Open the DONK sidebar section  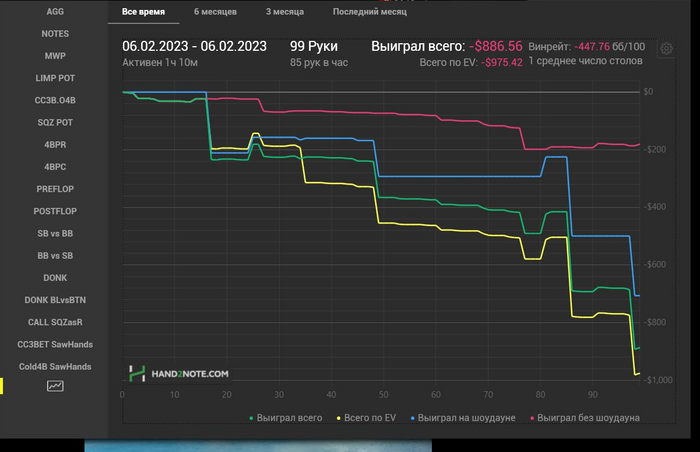55,278
